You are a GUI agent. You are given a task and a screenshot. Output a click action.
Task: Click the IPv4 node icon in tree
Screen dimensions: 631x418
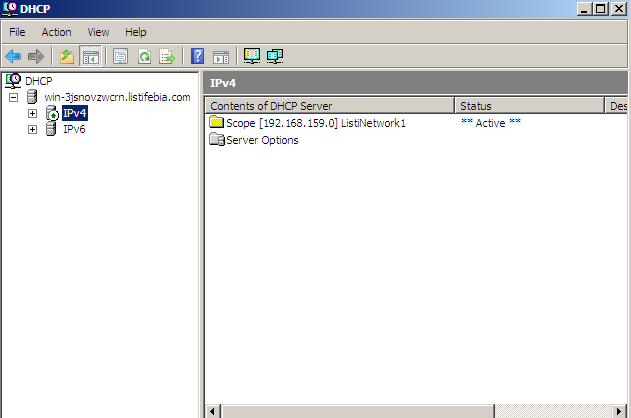pyautogui.click(x=52, y=113)
